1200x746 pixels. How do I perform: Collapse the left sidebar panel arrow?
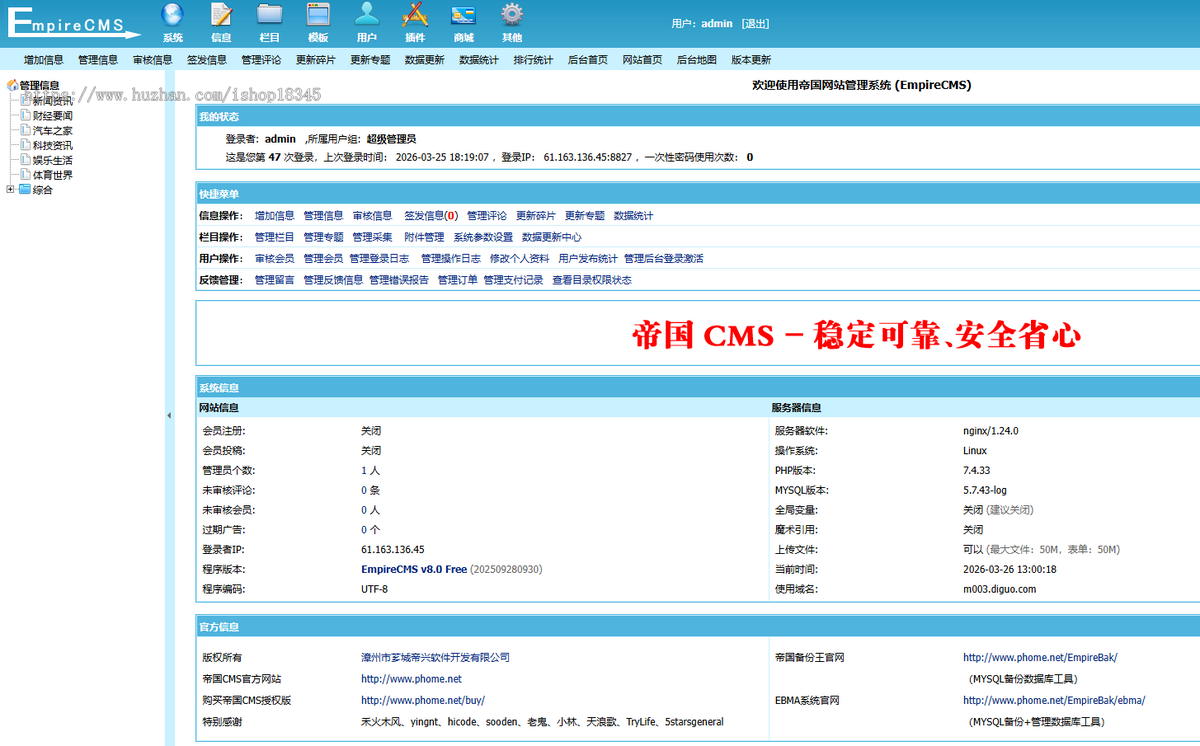point(169,415)
